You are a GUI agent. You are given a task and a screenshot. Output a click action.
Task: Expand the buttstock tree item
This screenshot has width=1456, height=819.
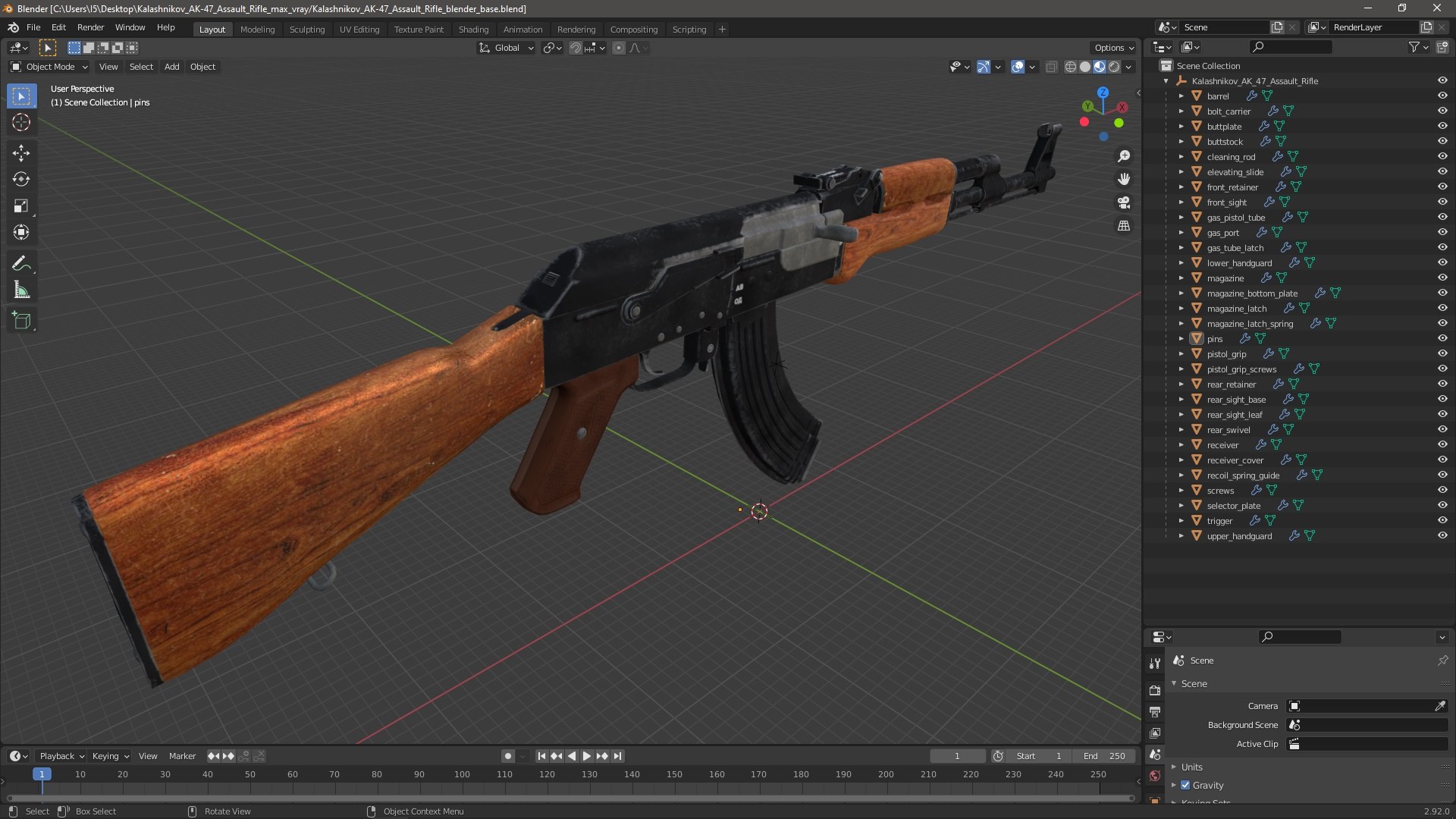pyautogui.click(x=1181, y=141)
